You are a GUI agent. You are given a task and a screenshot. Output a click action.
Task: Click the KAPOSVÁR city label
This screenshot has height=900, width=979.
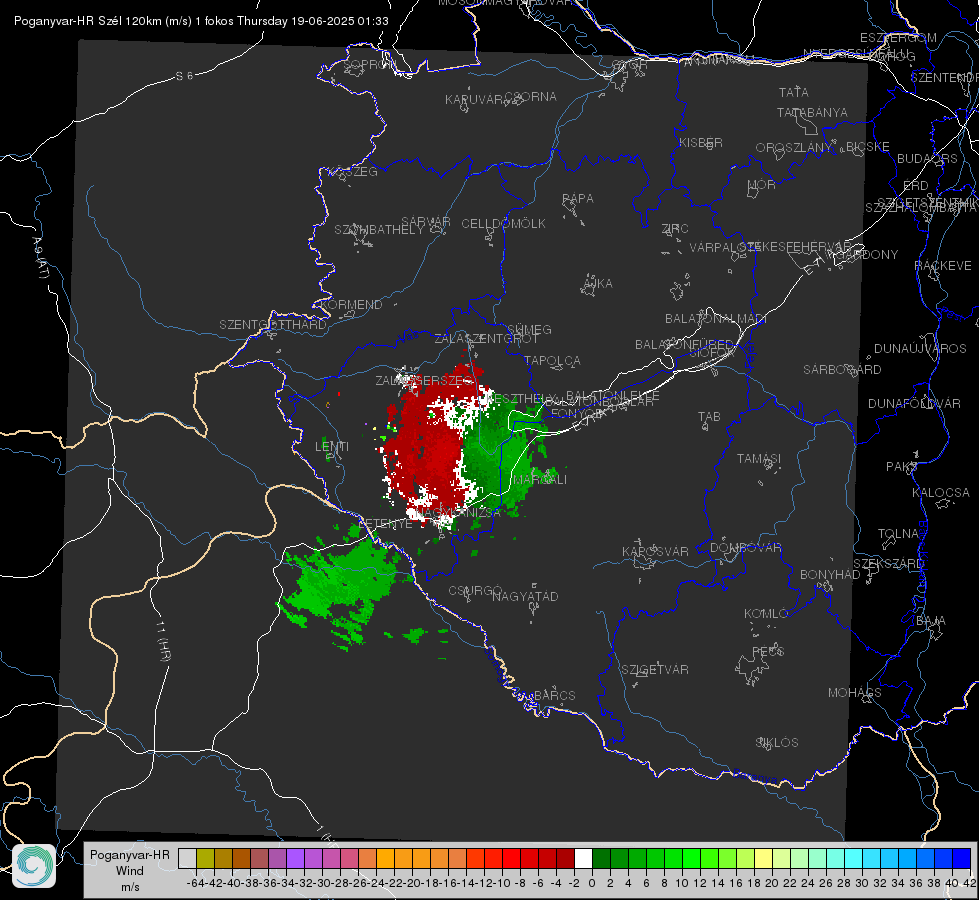click(x=655, y=551)
